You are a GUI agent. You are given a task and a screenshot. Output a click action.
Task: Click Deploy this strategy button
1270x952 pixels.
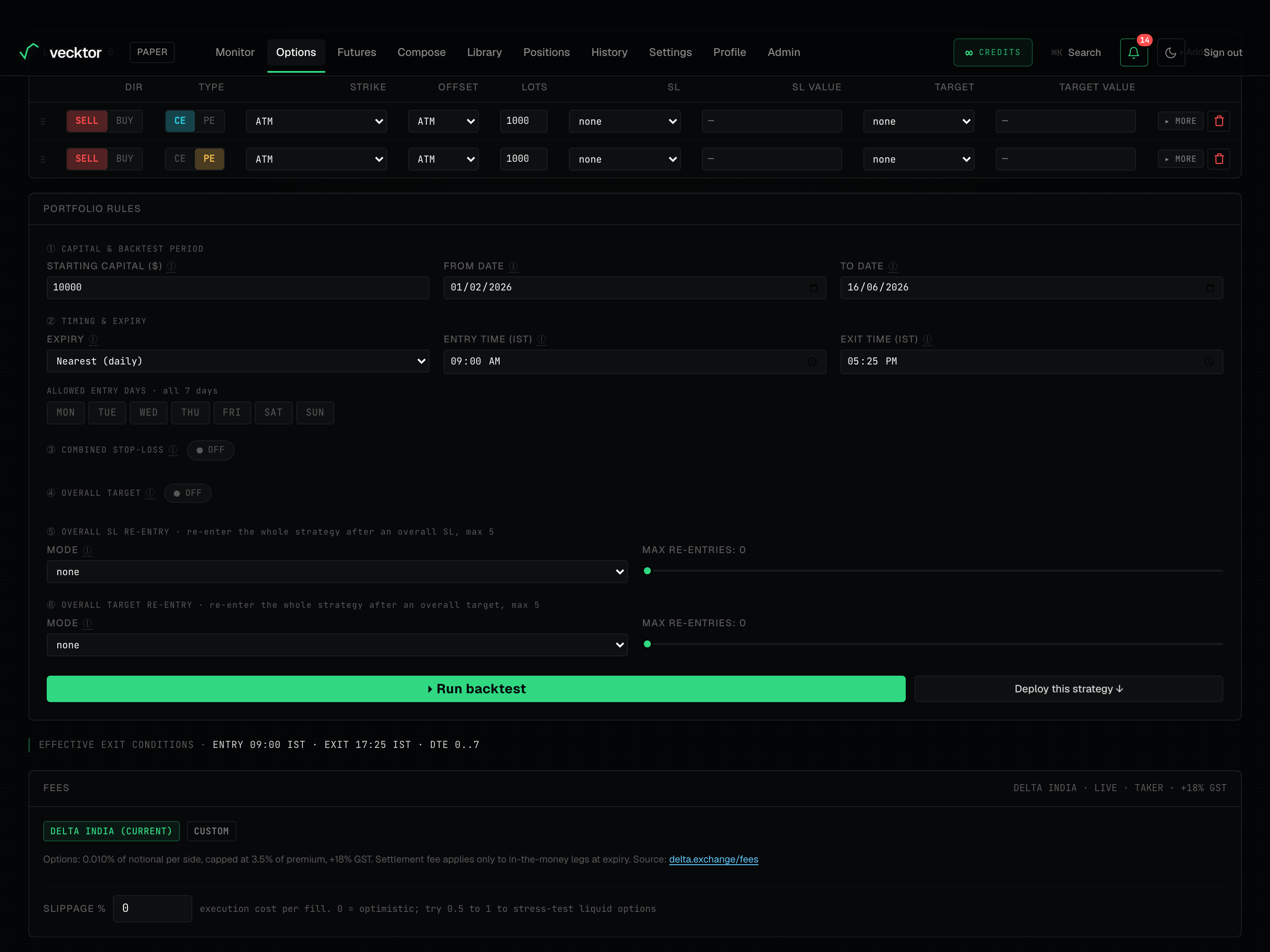(1068, 688)
